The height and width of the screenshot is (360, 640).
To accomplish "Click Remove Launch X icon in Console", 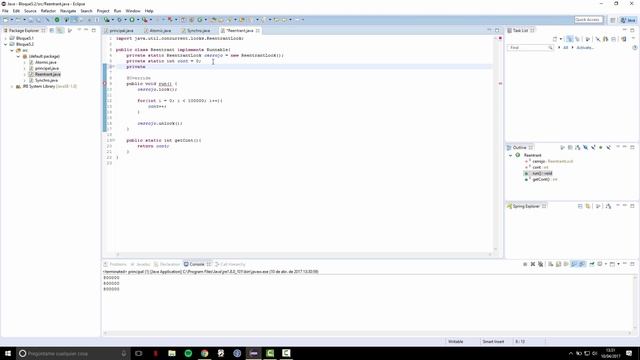I will pyautogui.click(x=533, y=264).
